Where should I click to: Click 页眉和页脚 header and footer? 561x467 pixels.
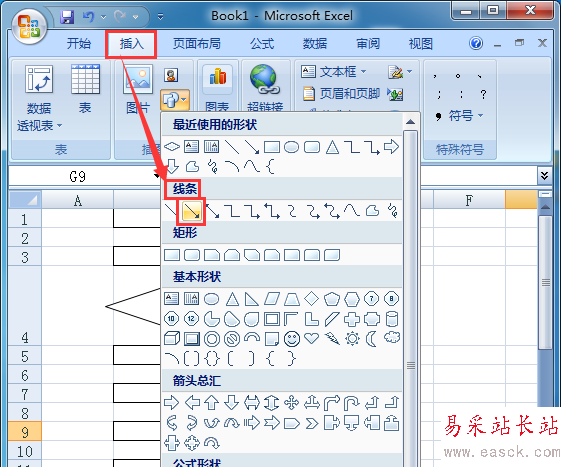(x=341, y=94)
